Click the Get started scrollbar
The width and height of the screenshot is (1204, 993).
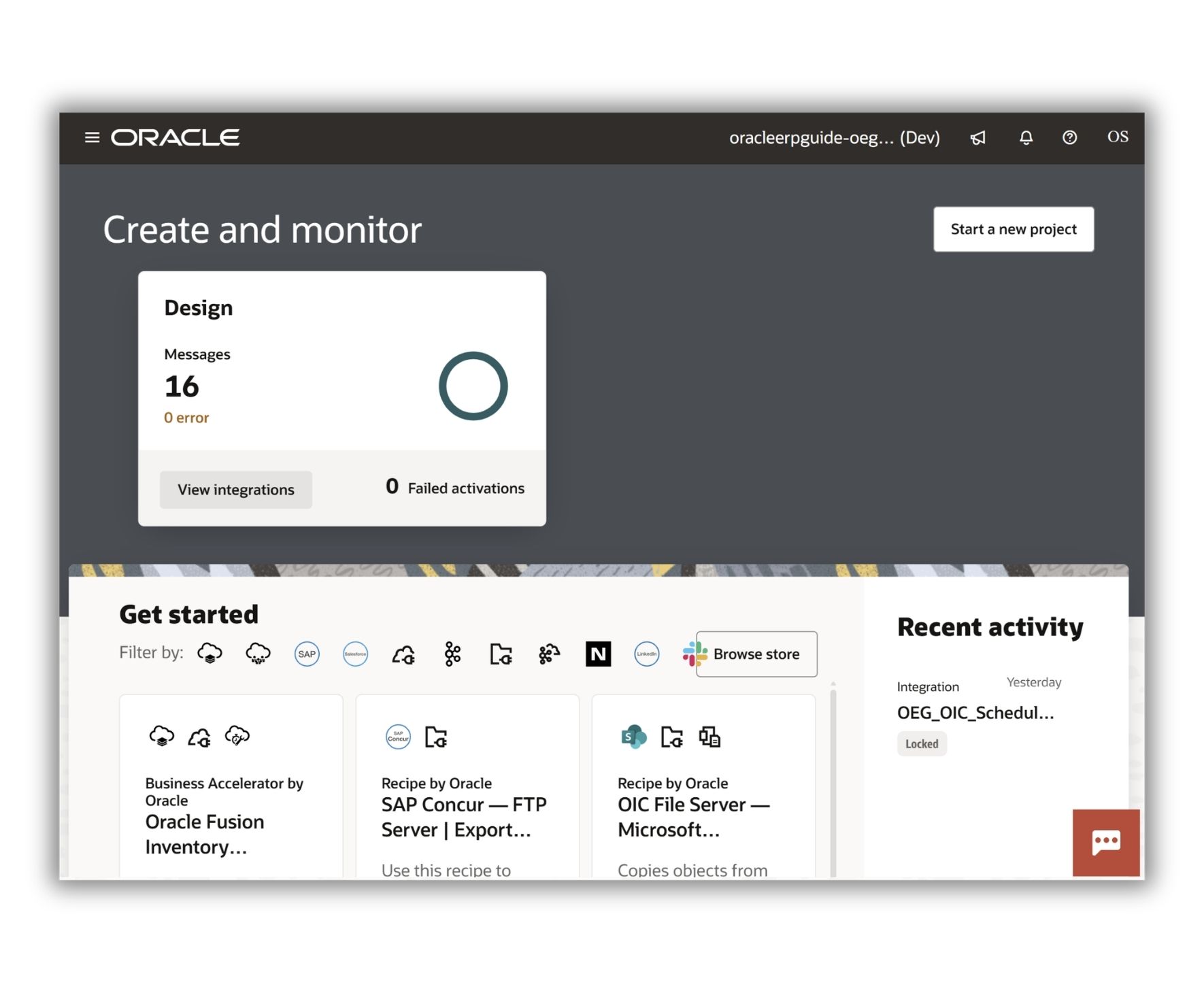pos(833,782)
